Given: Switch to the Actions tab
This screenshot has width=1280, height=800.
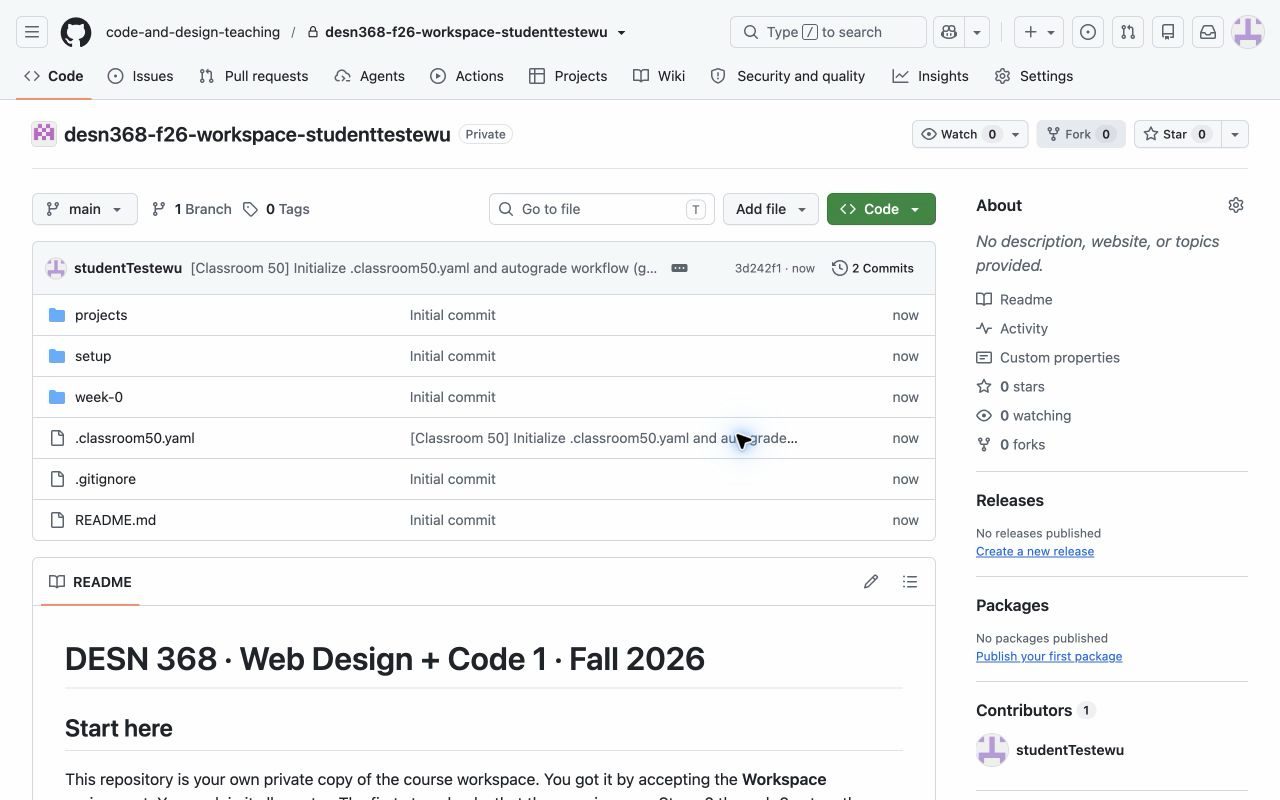Looking at the screenshot, I should (x=467, y=76).
